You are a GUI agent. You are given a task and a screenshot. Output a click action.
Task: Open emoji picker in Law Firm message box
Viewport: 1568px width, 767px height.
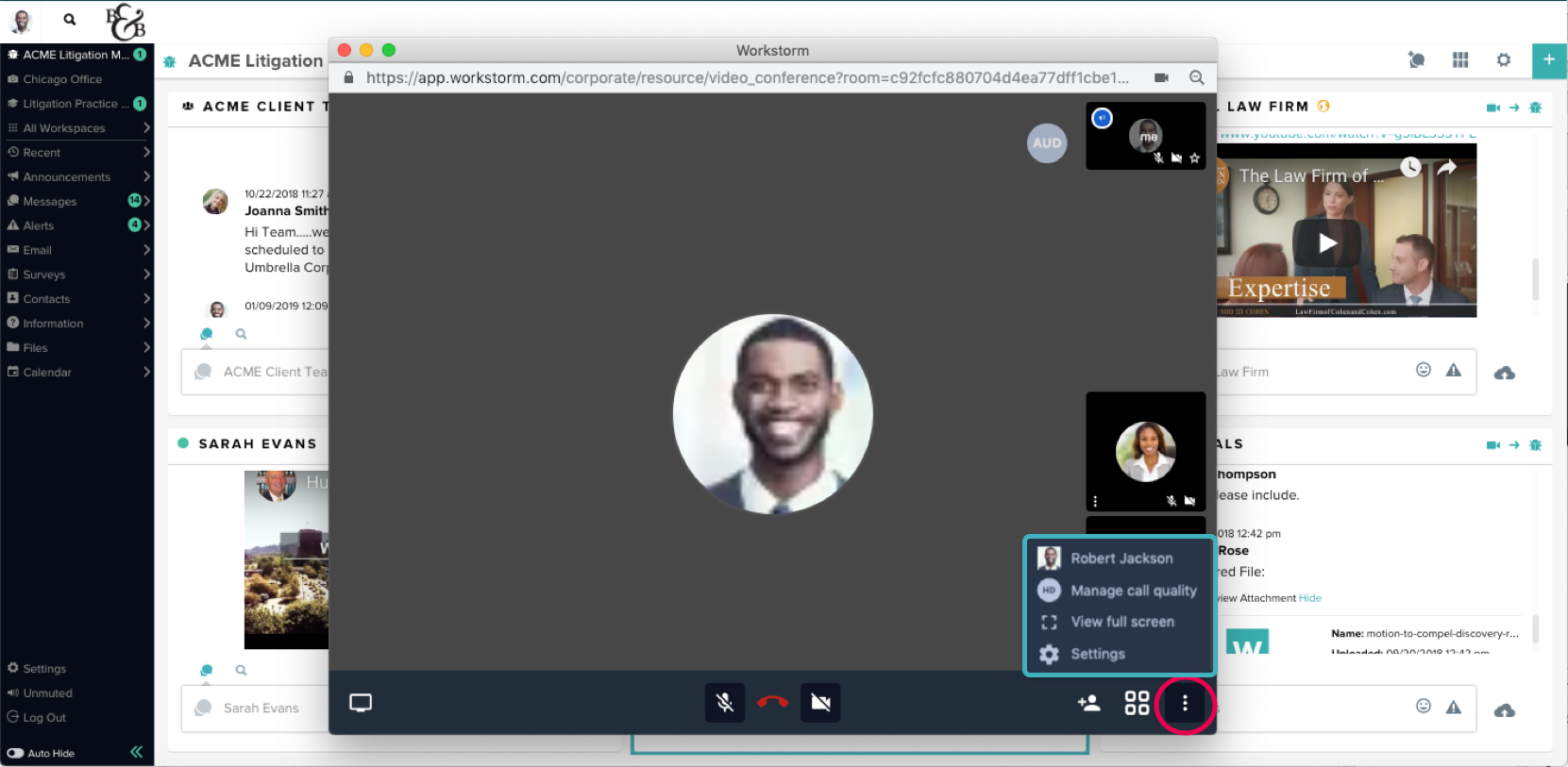coord(1424,370)
